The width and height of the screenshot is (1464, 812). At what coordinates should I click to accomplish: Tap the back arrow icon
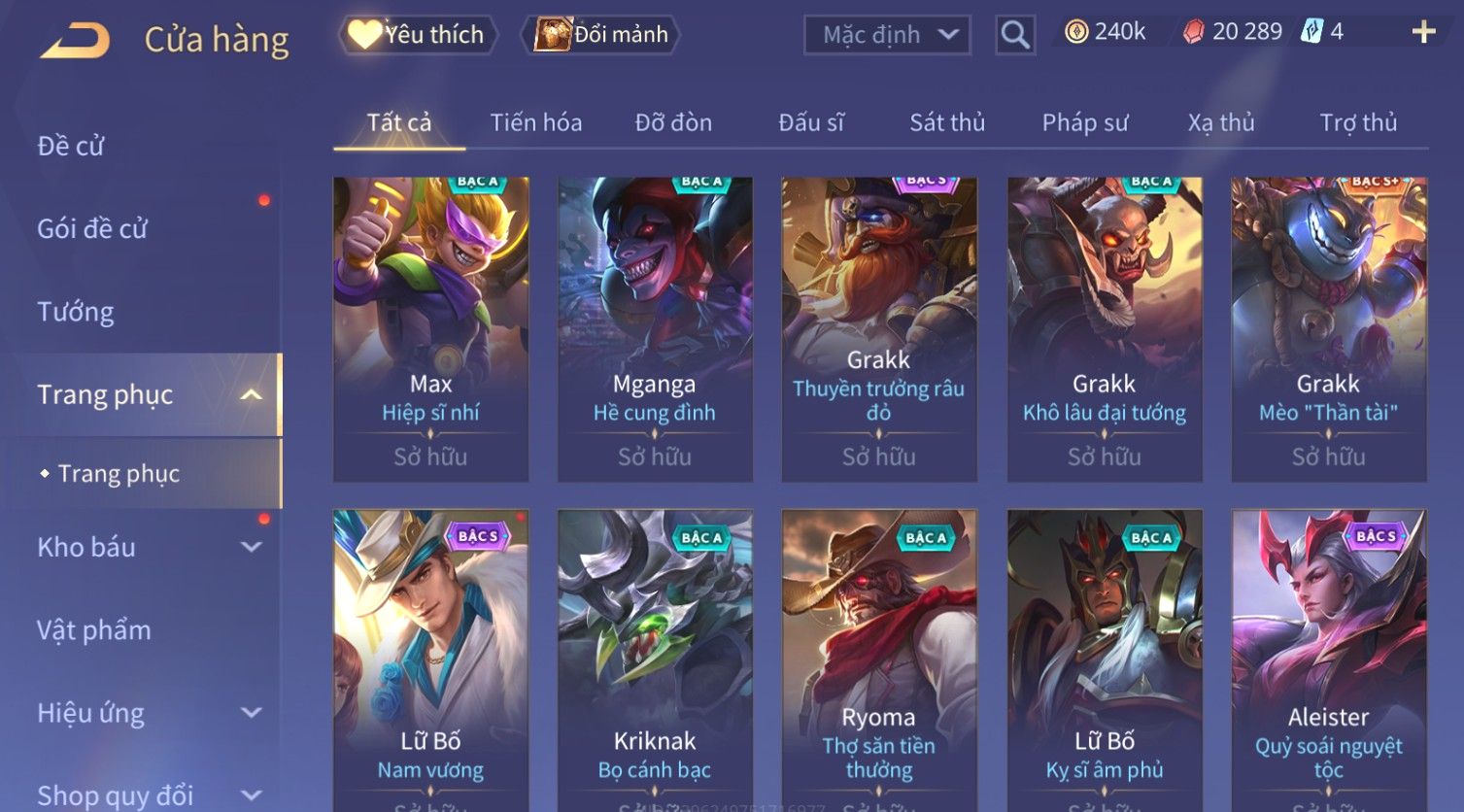point(75,41)
